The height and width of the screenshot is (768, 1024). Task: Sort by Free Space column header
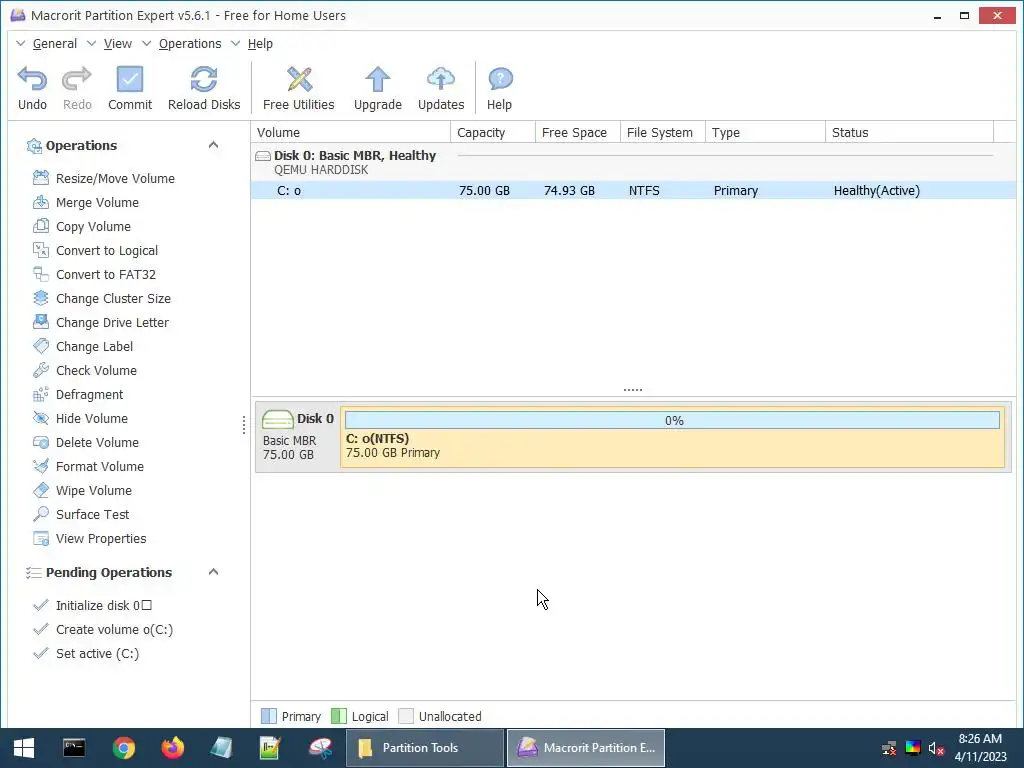coord(577,133)
